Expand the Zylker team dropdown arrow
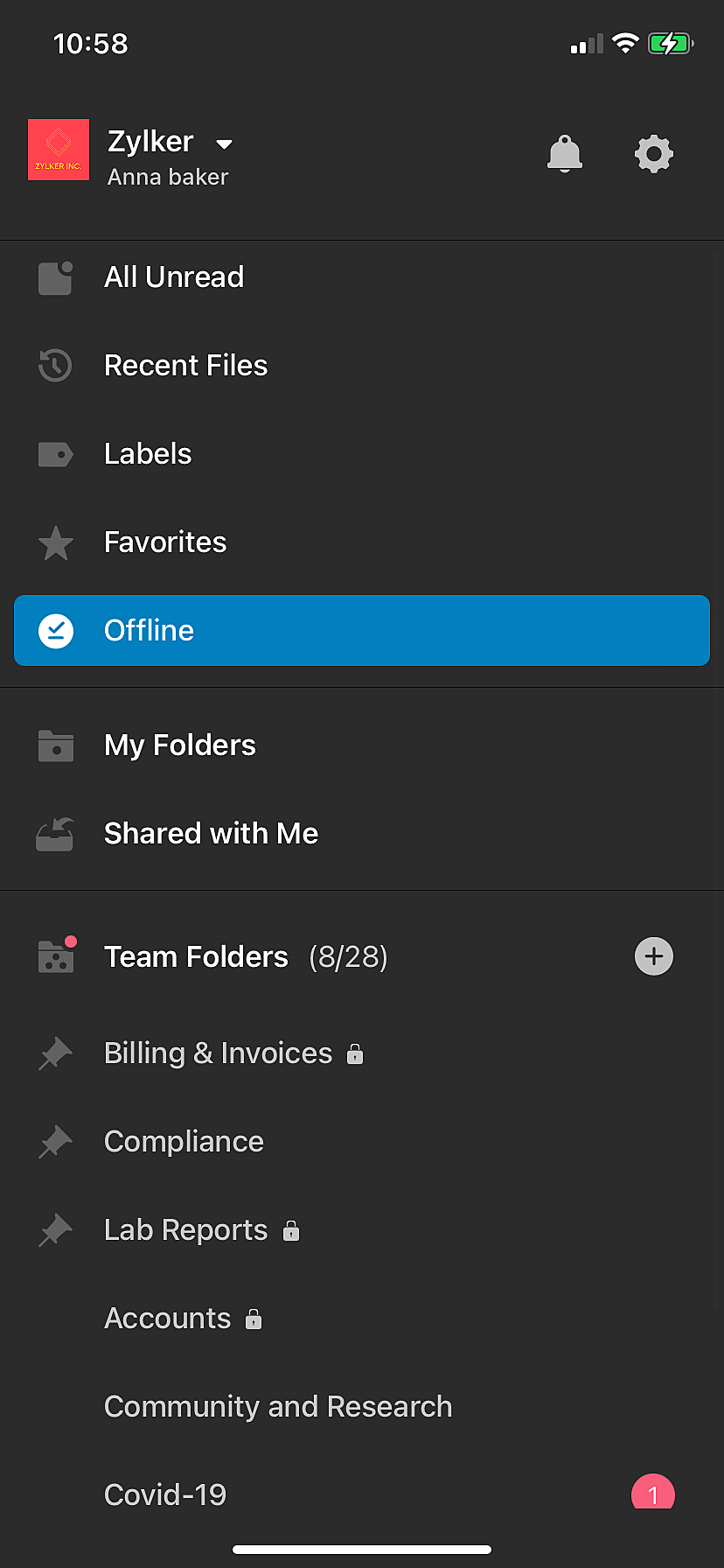Image resolution: width=724 pixels, height=1568 pixels. (x=224, y=144)
